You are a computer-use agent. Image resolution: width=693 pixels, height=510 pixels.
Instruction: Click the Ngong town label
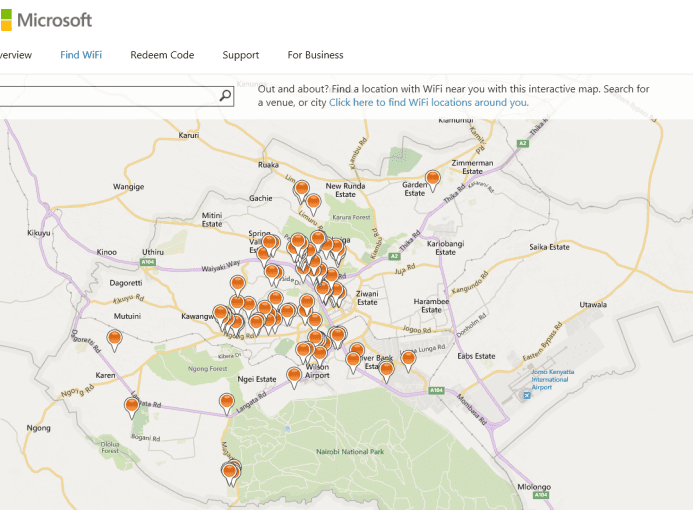38,428
